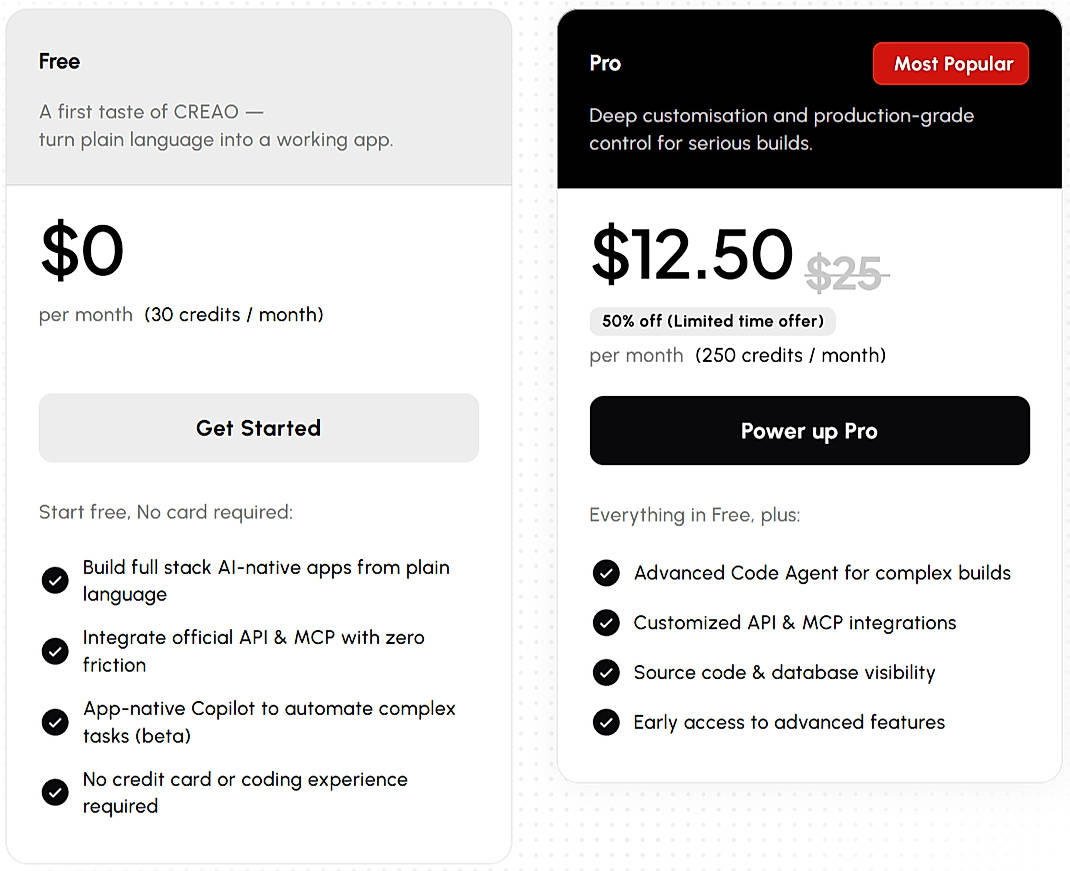This screenshot has height=871, width=1070.
Task: Click the checkmark beside 'Advanced Code Agent' feature
Action: tap(606, 573)
